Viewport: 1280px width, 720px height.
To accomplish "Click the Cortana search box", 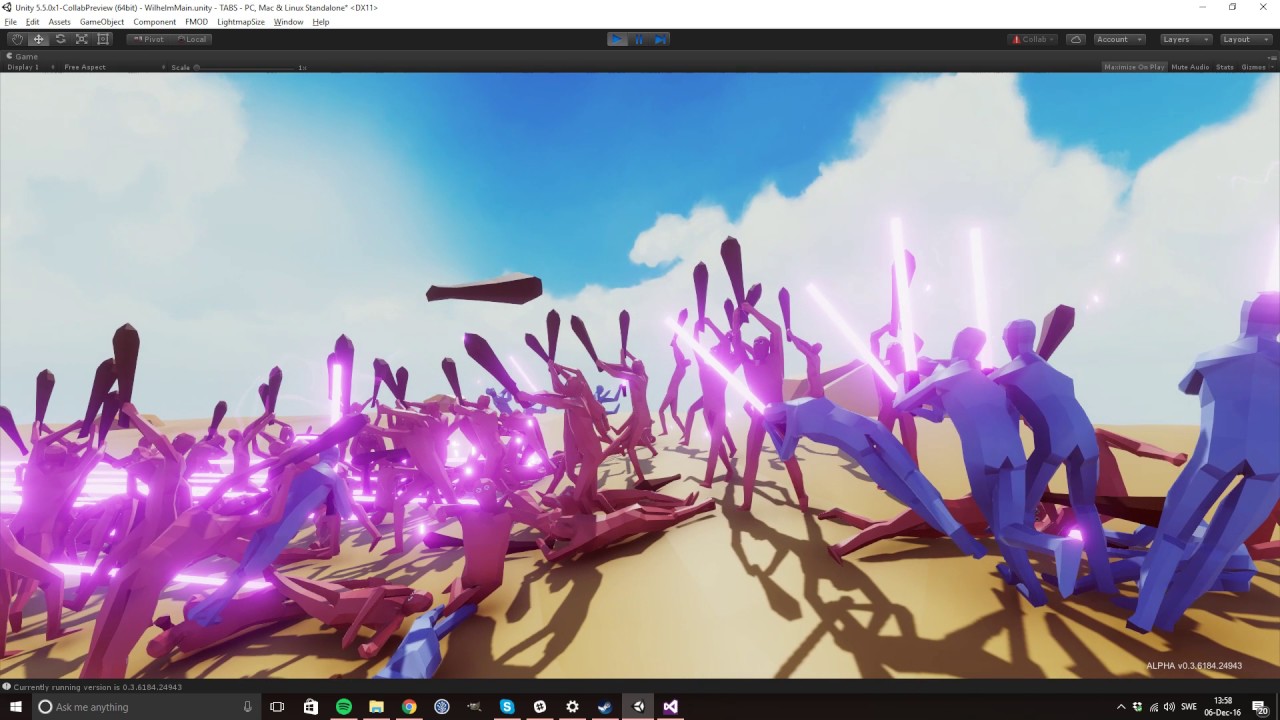I will click(147, 706).
